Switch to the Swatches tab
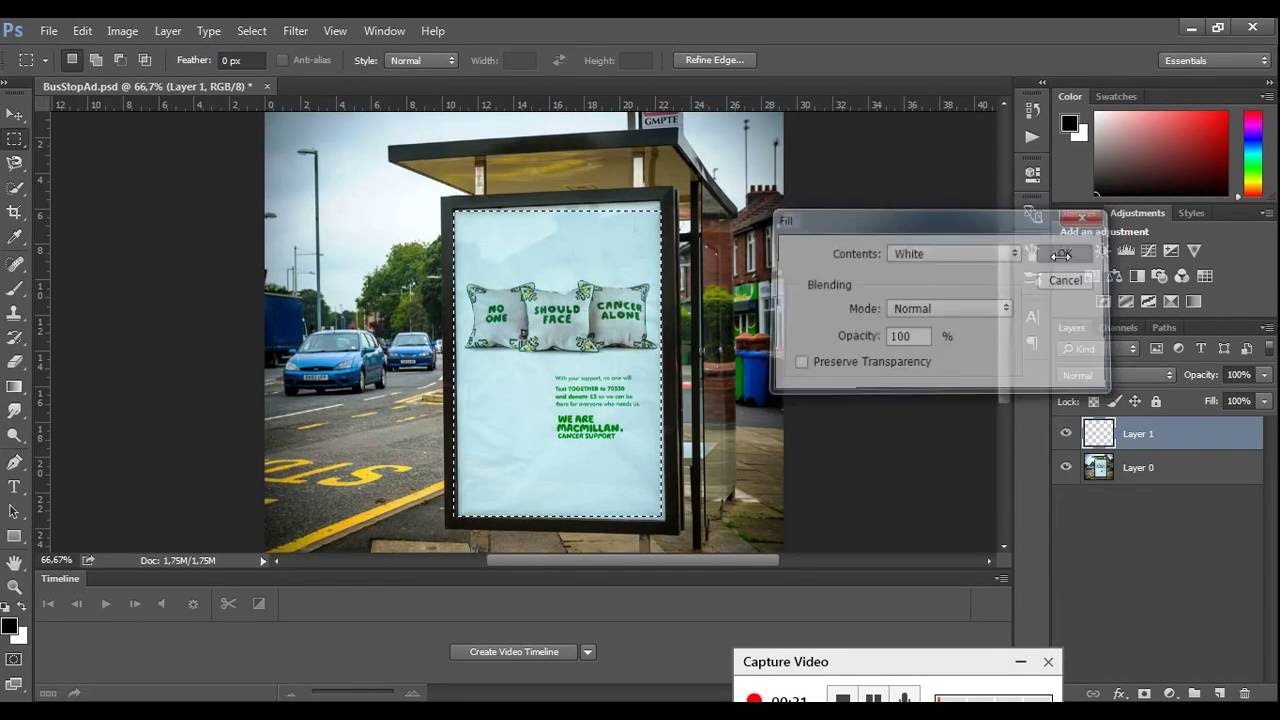 1116,97
